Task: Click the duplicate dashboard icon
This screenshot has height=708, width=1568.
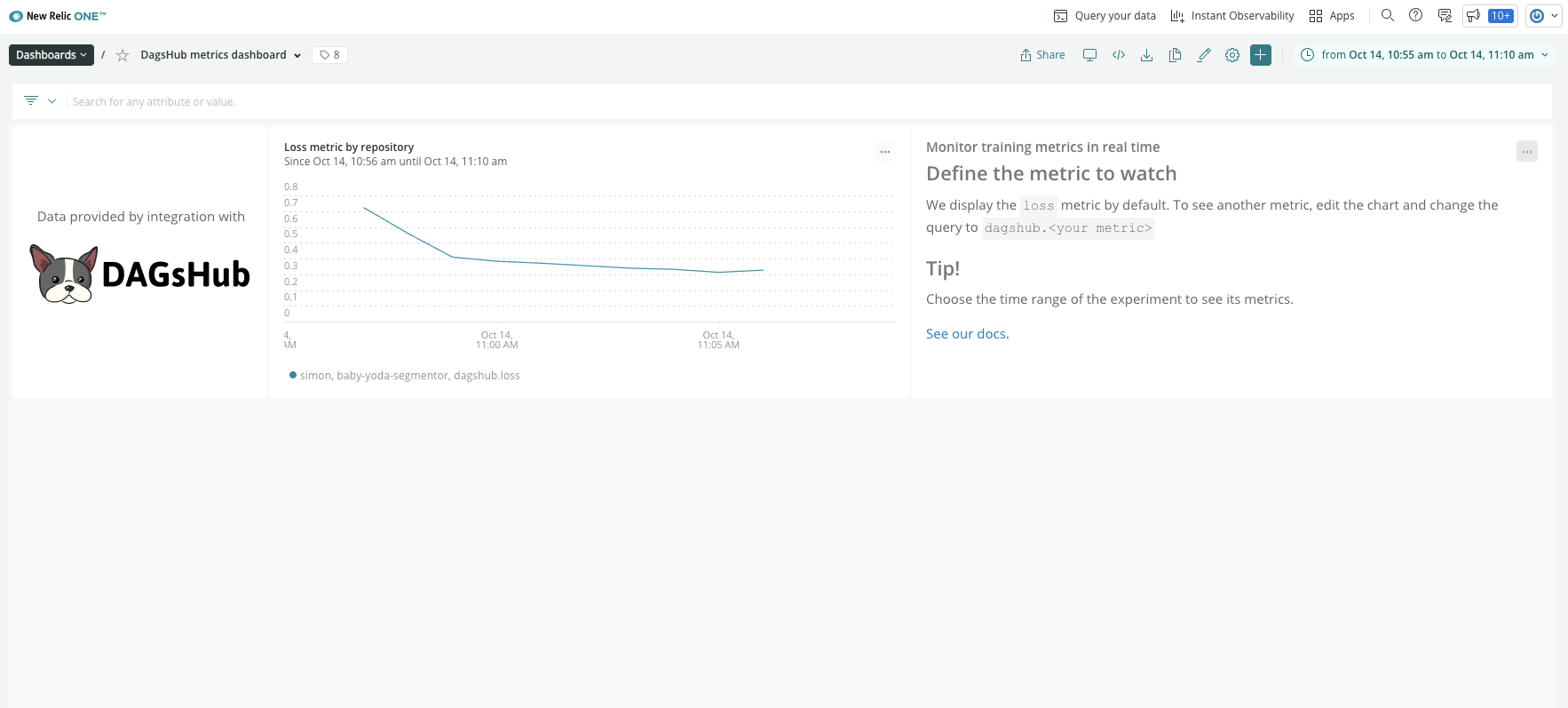Action: pos(1175,55)
